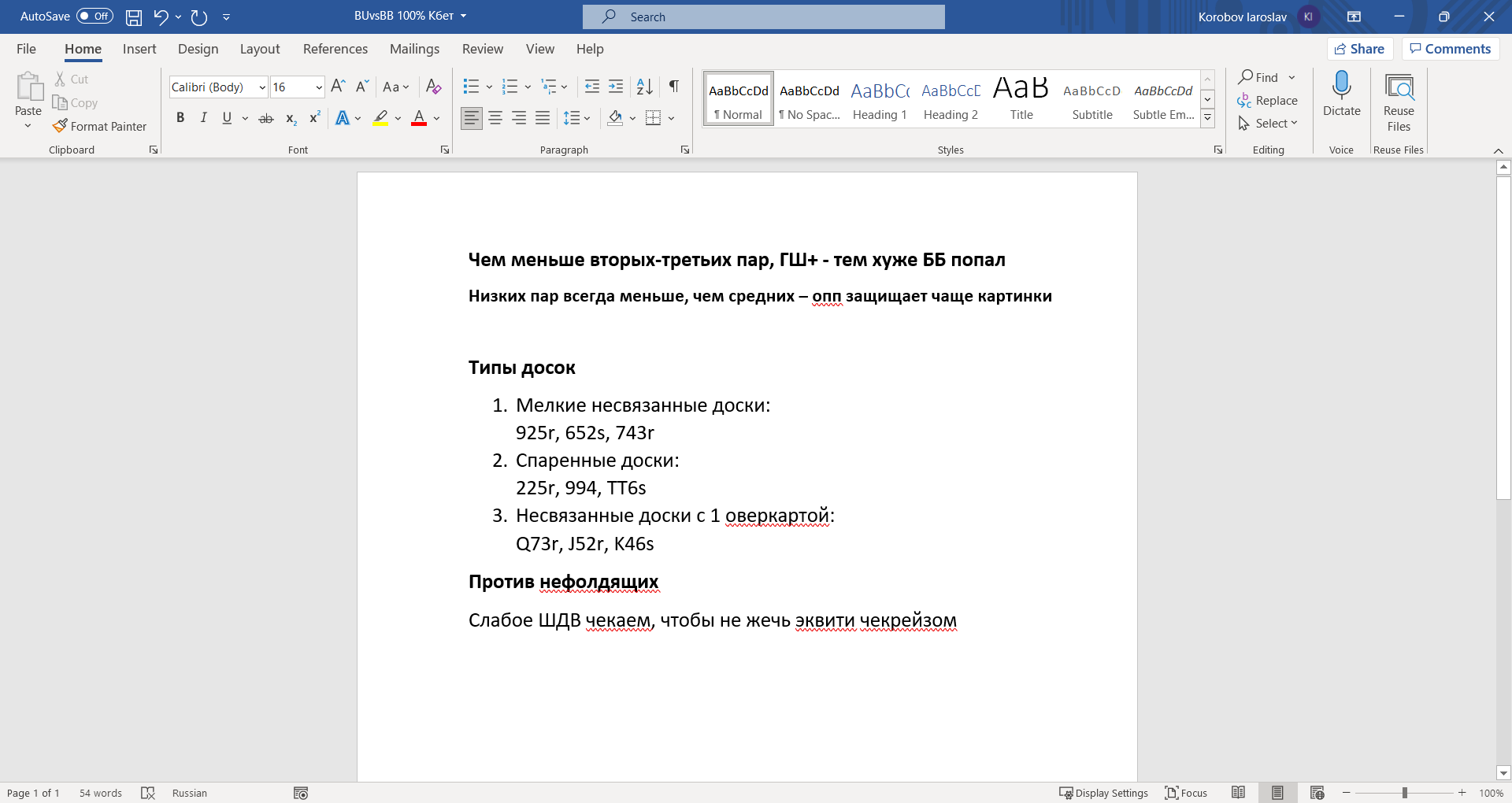The height and width of the screenshot is (803, 1512).
Task: Click Replace in Editing group
Action: (x=1267, y=101)
